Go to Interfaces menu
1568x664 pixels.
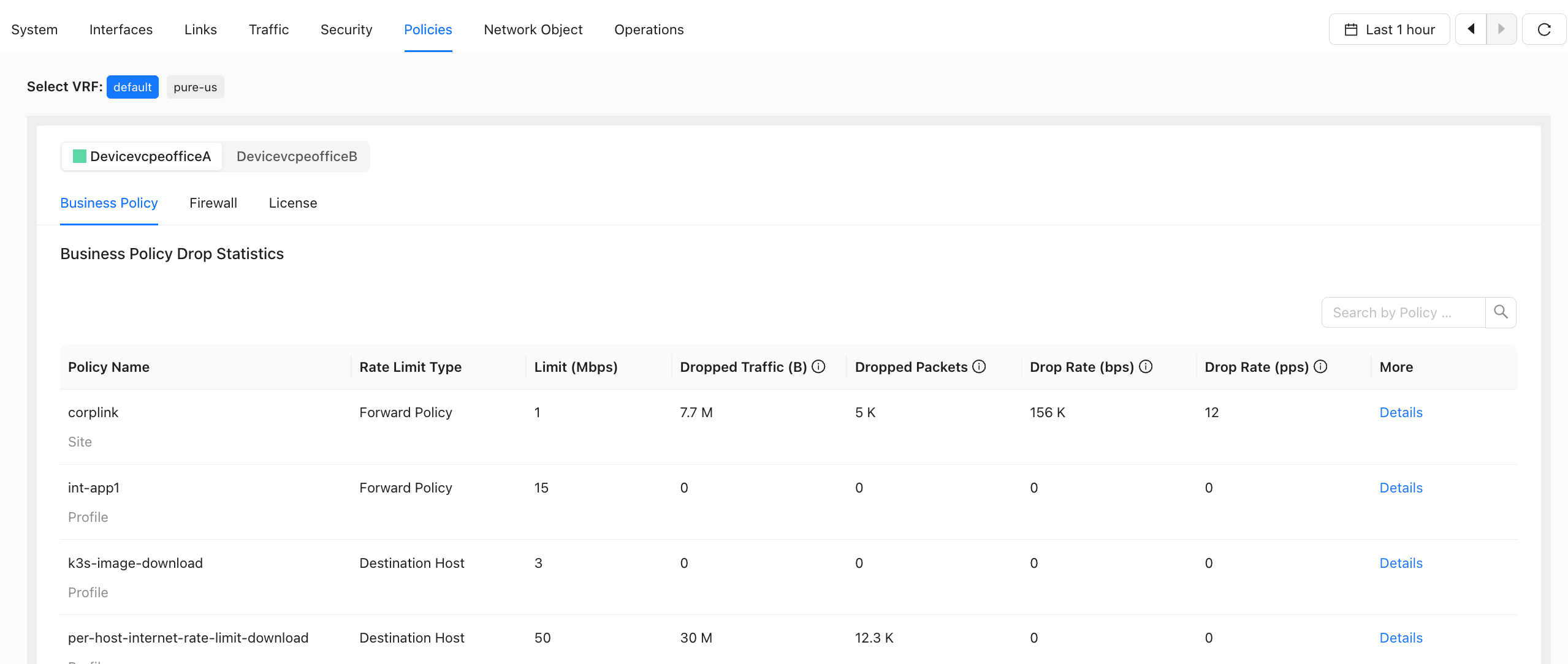click(121, 29)
